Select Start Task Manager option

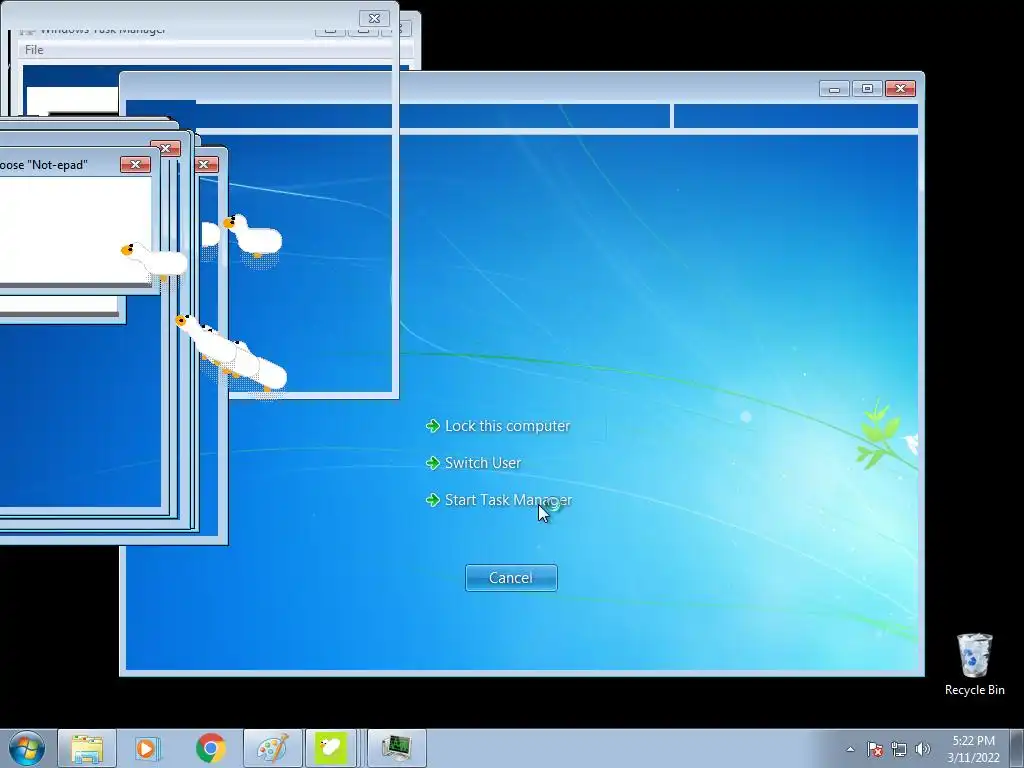click(499, 500)
